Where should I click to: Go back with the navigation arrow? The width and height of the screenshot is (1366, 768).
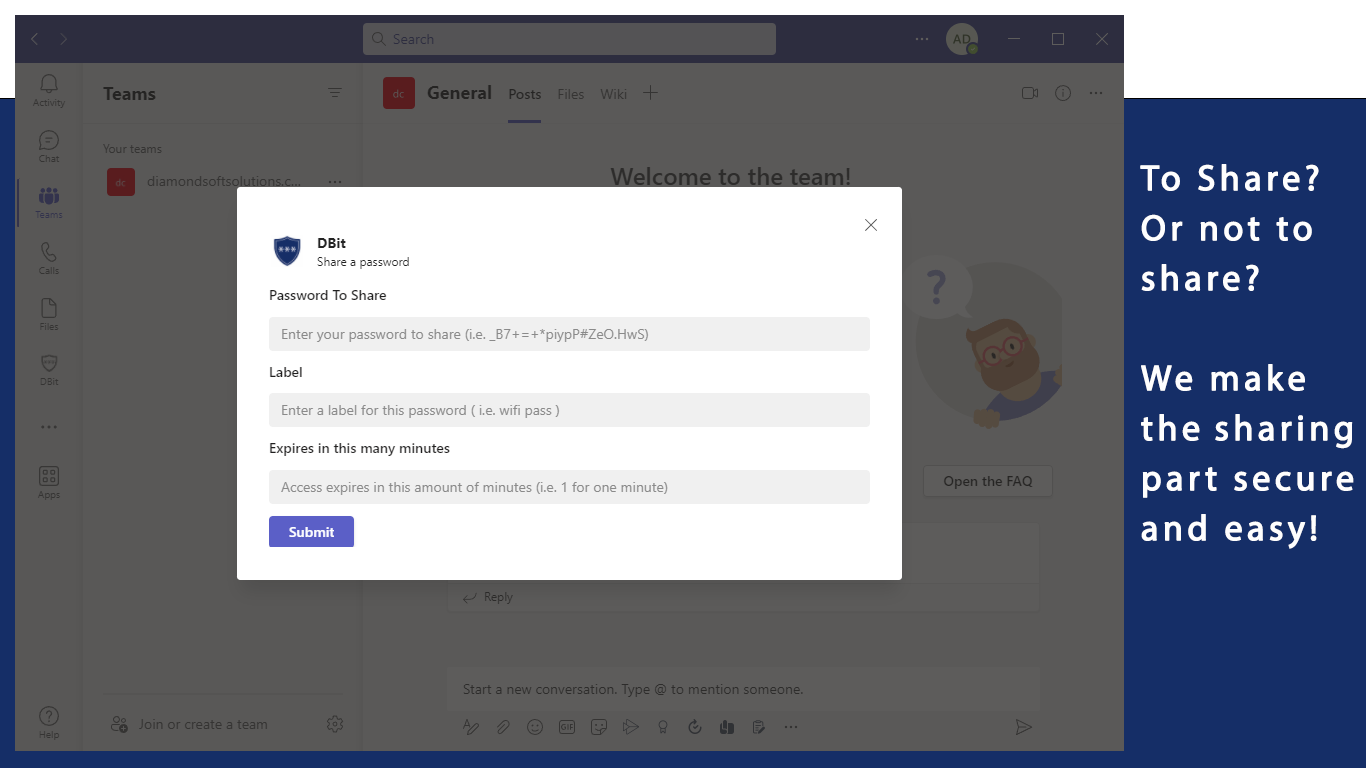point(35,39)
